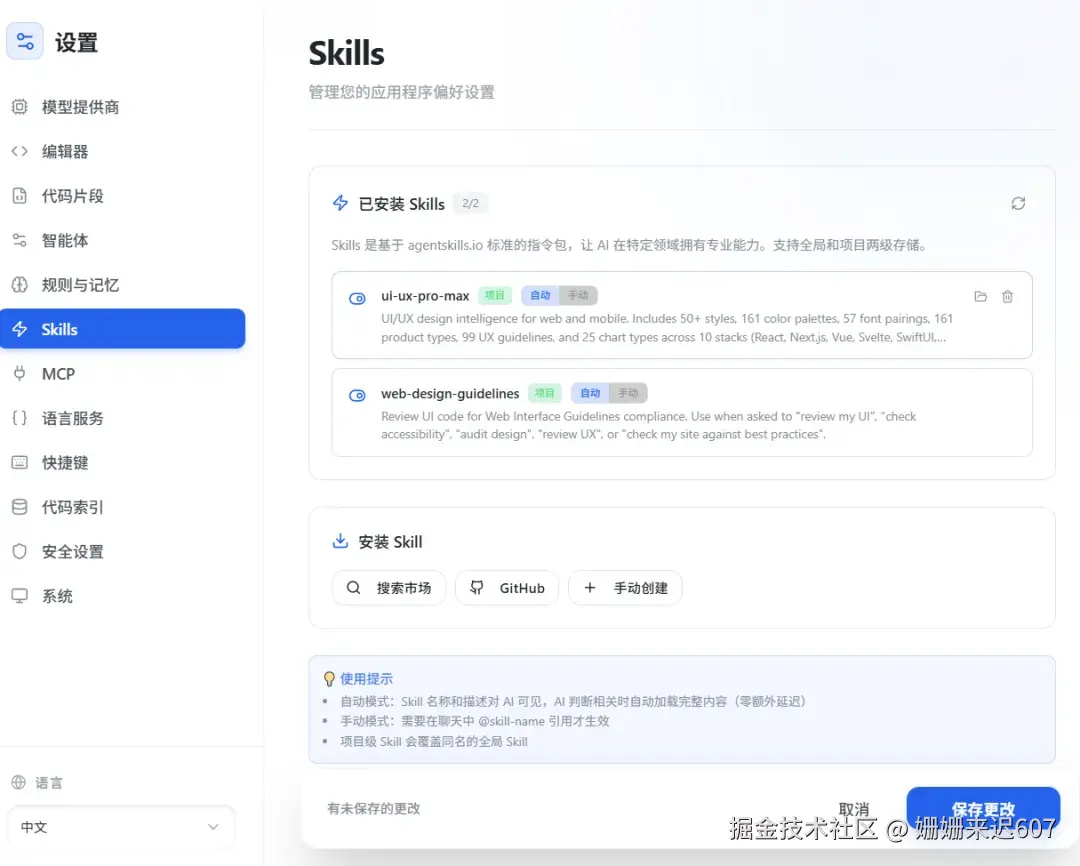1080x866 pixels.
Task: Switch web-design-guidelines to 手动 mode
Action: click(x=630, y=392)
